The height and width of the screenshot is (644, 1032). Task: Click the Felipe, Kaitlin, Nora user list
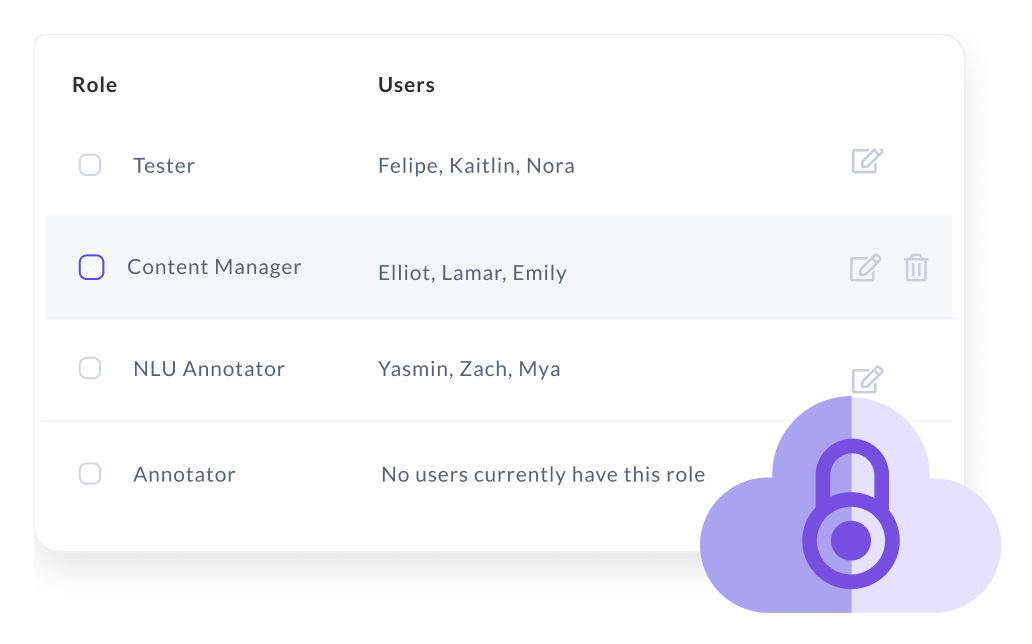[477, 165]
